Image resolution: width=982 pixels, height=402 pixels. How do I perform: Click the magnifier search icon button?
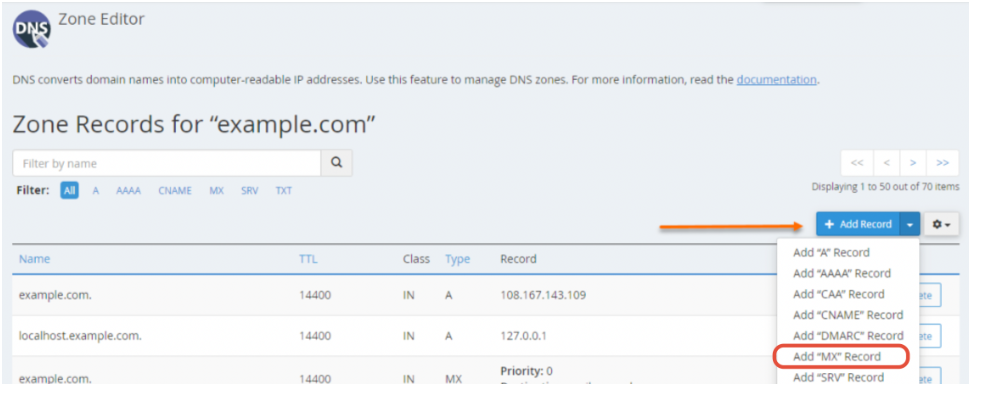[336, 163]
